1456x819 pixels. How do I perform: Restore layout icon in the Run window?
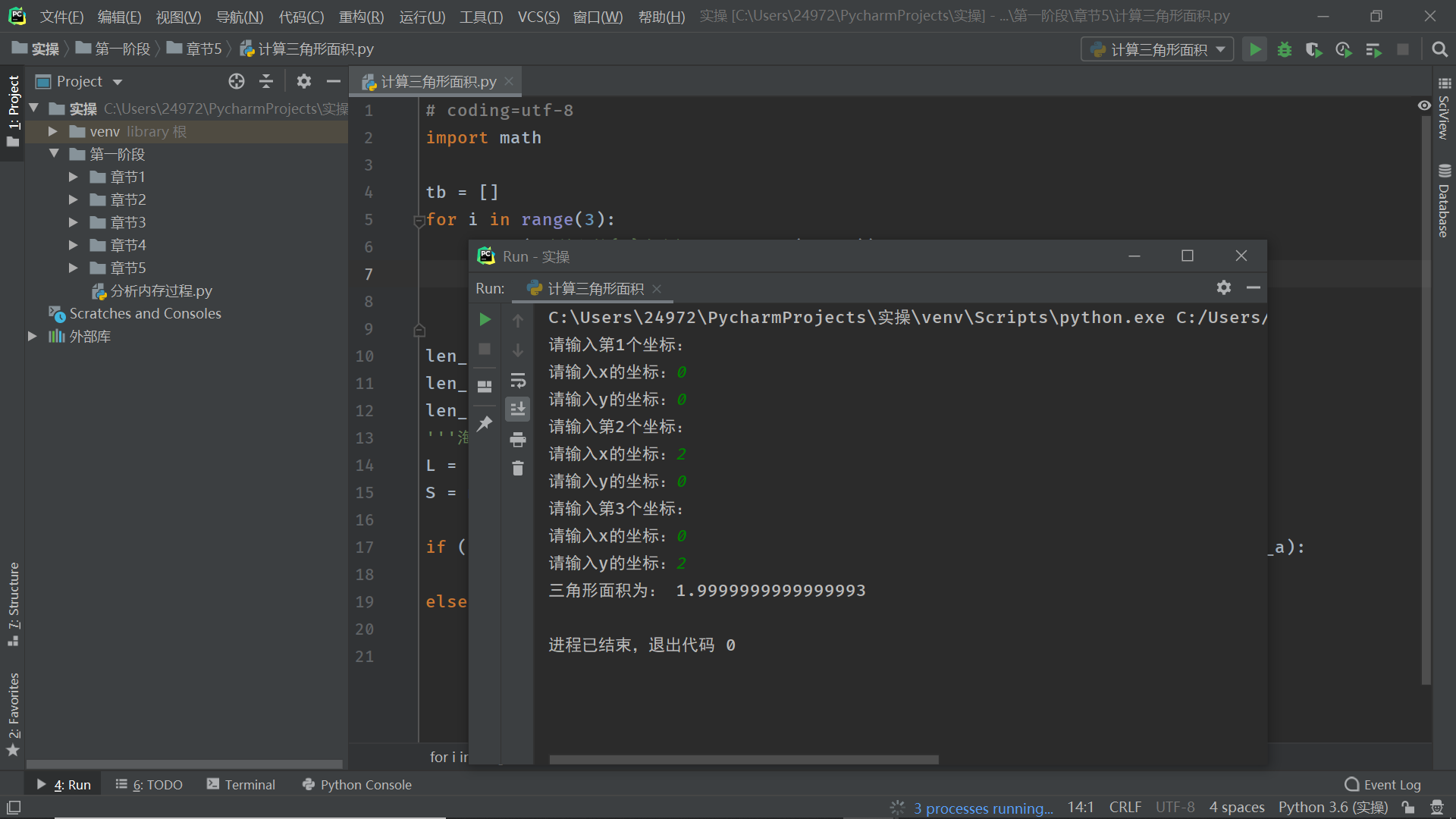(485, 386)
